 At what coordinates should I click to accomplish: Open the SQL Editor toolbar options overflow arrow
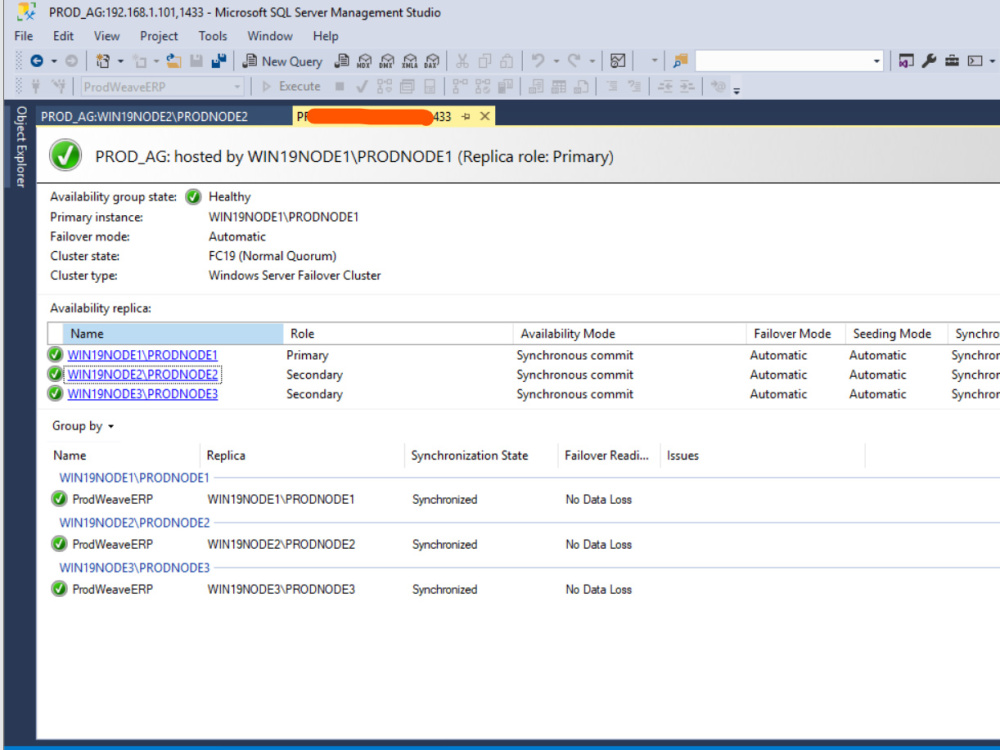click(x=737, y=90)
